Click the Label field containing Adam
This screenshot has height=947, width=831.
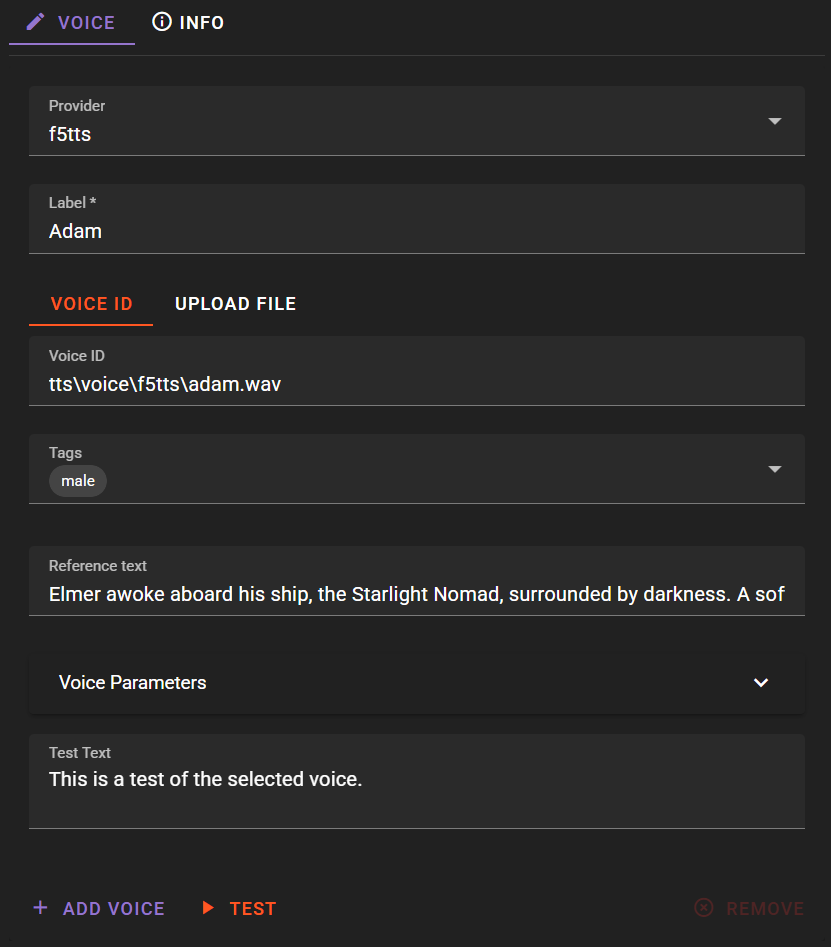(417, 219)
